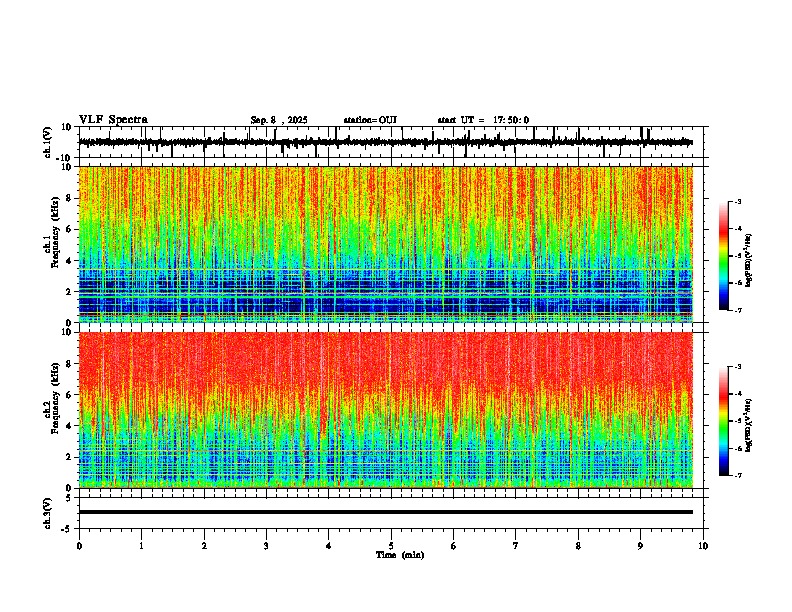Select the date text "Sep. 8 , 2025"
The height and width of the screenshot is (612, 792).
[279, 120]
